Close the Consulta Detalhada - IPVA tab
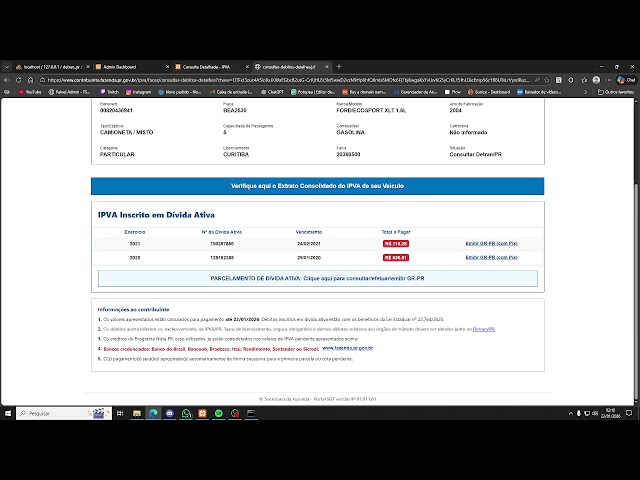This screenshot has height=480, width=640. pyautogui.click(x=247, y=67)
